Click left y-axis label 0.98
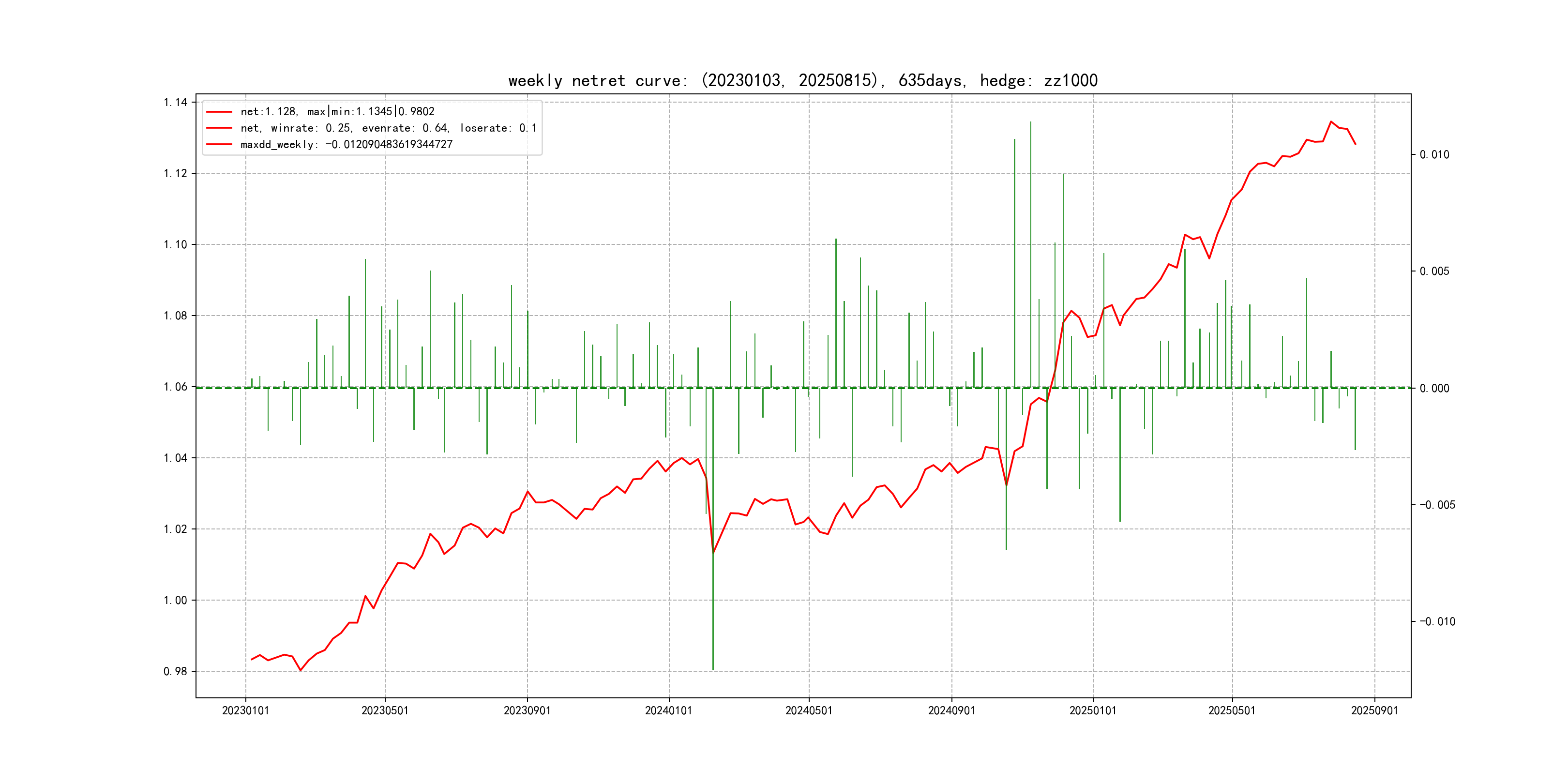 (x=175, y=671)
